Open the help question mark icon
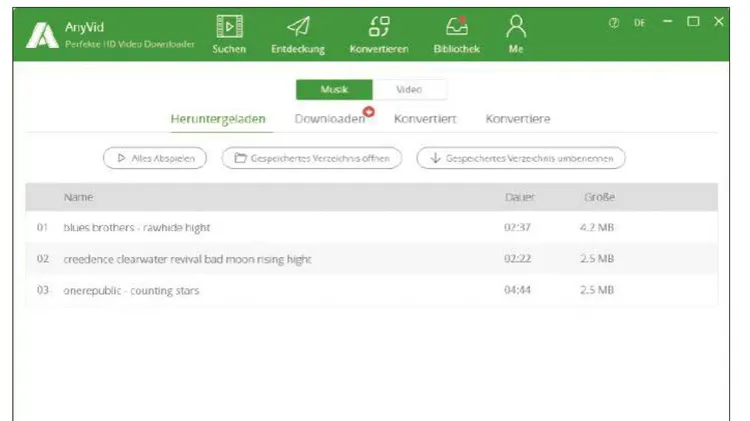The width and height of the screenshot is (750, 421). click(614, 22)
